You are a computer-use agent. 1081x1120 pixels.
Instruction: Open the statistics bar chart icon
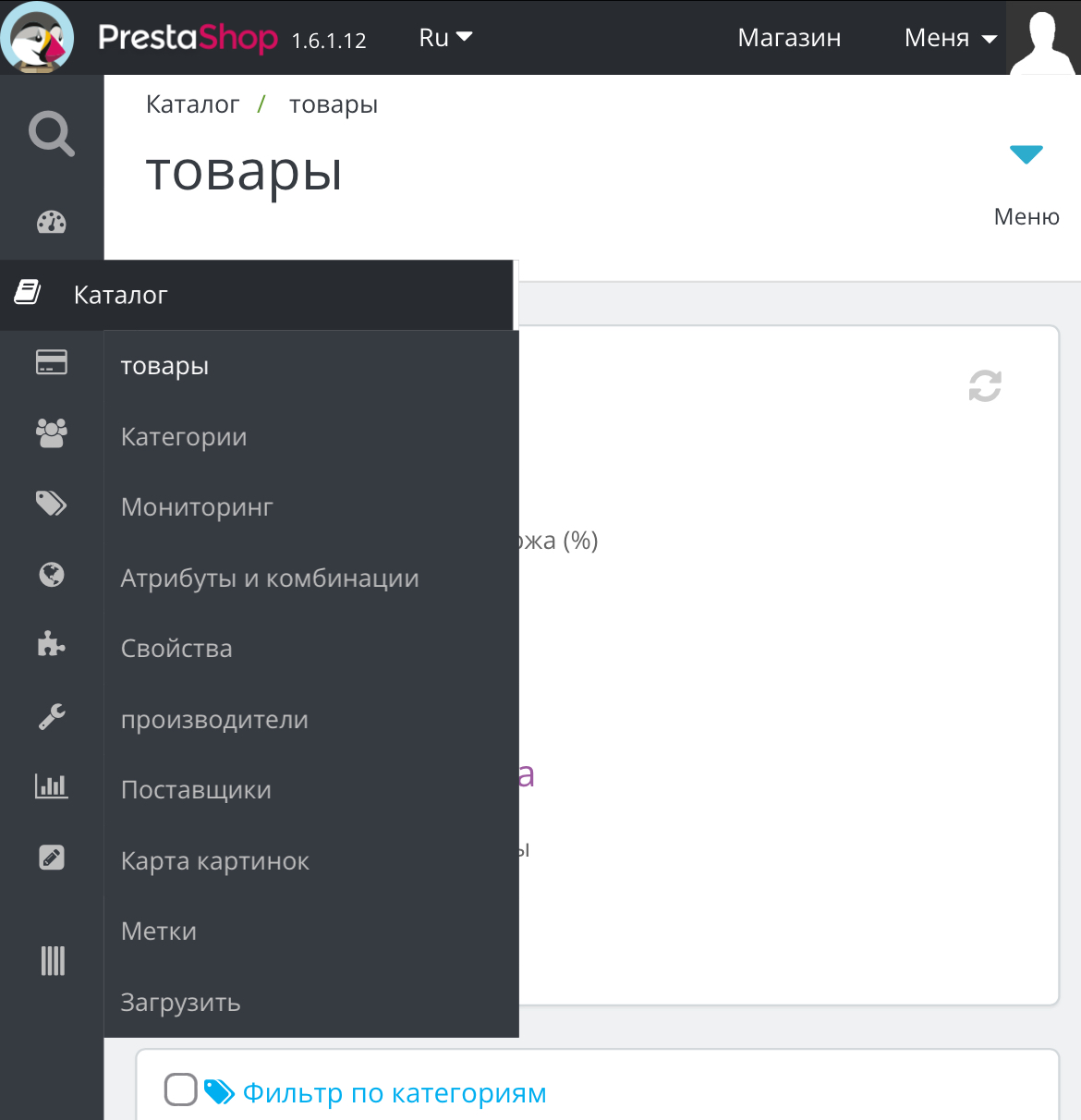52,786
